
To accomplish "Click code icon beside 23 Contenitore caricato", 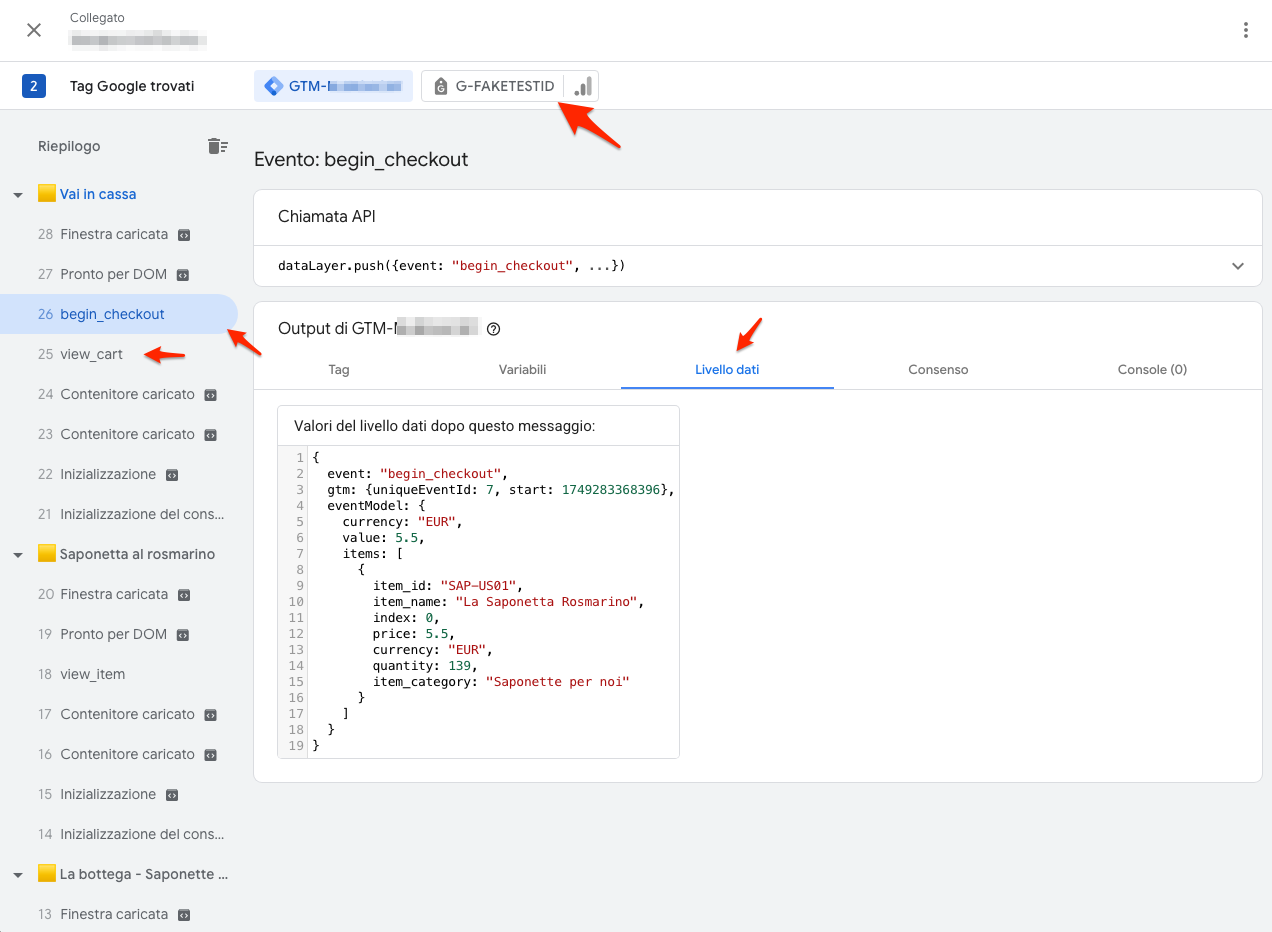I will (x=211, y=435).
